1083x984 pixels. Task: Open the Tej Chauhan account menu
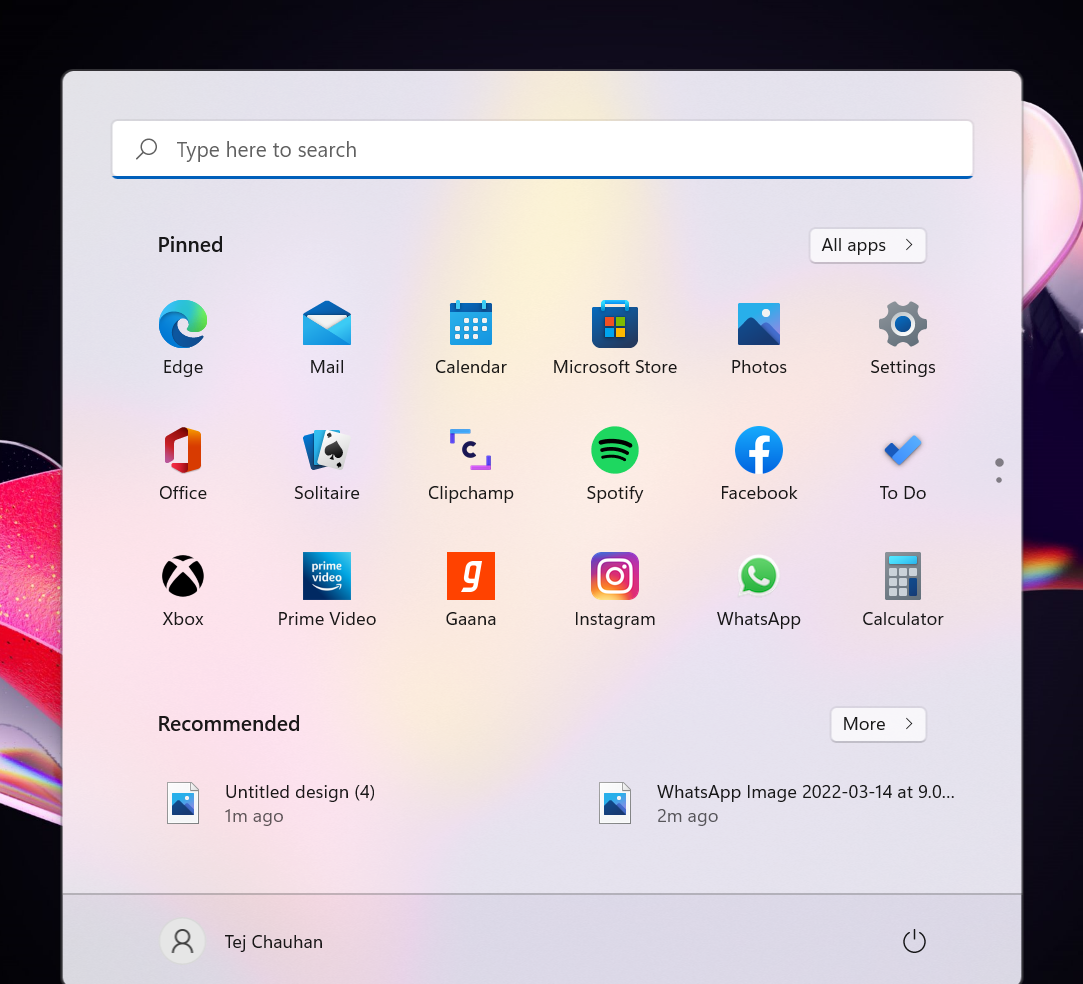242,941
